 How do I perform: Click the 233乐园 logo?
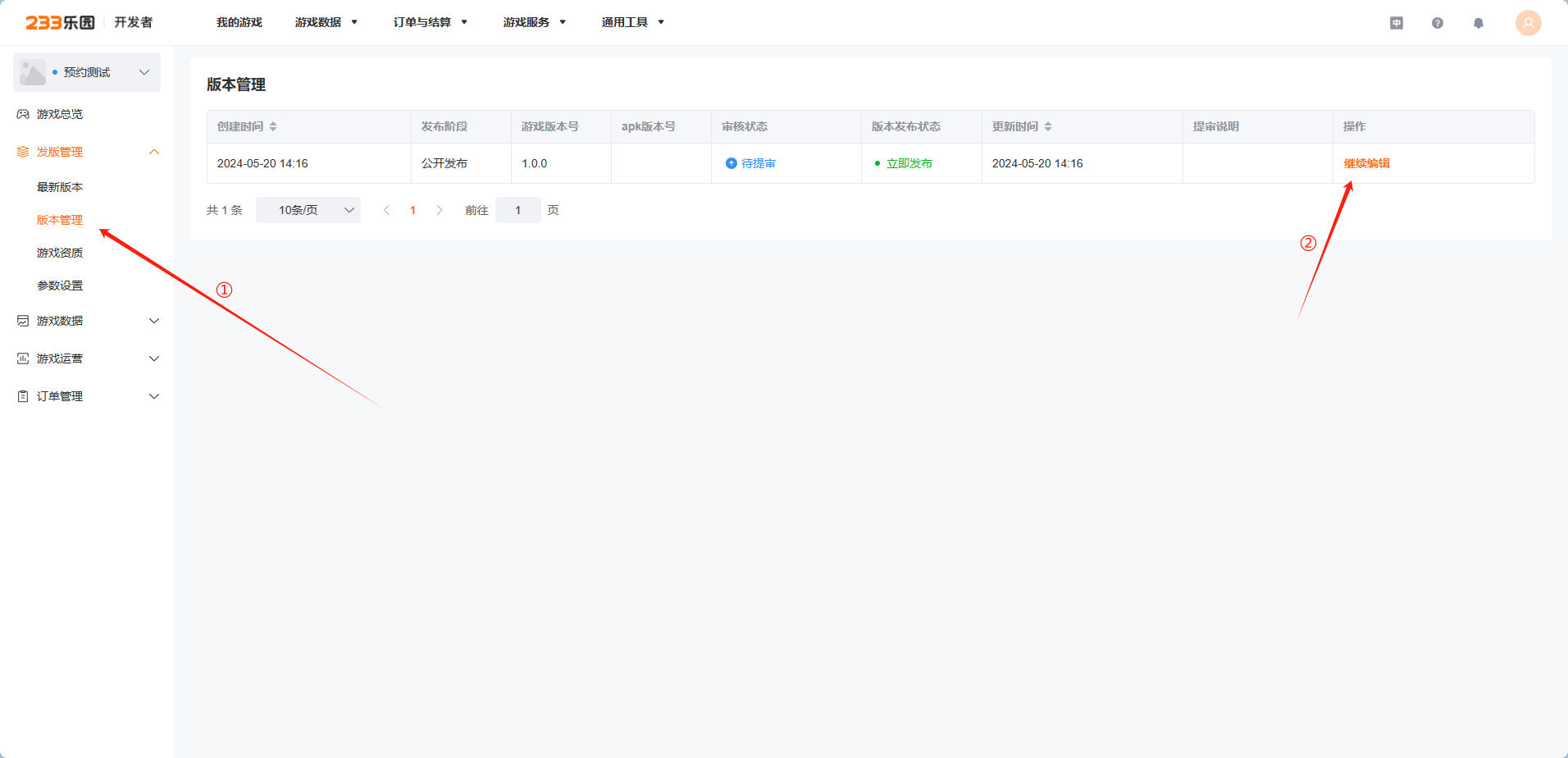click(x=60, y=22)
